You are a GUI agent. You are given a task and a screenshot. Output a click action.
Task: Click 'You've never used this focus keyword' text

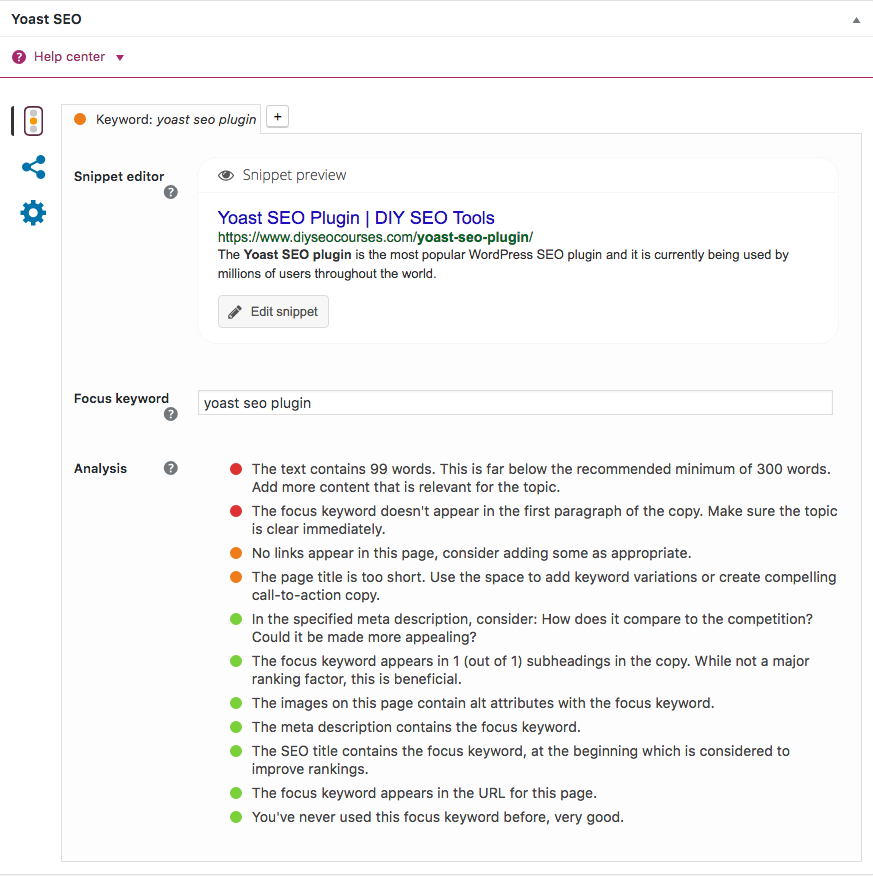coord(437,817)
